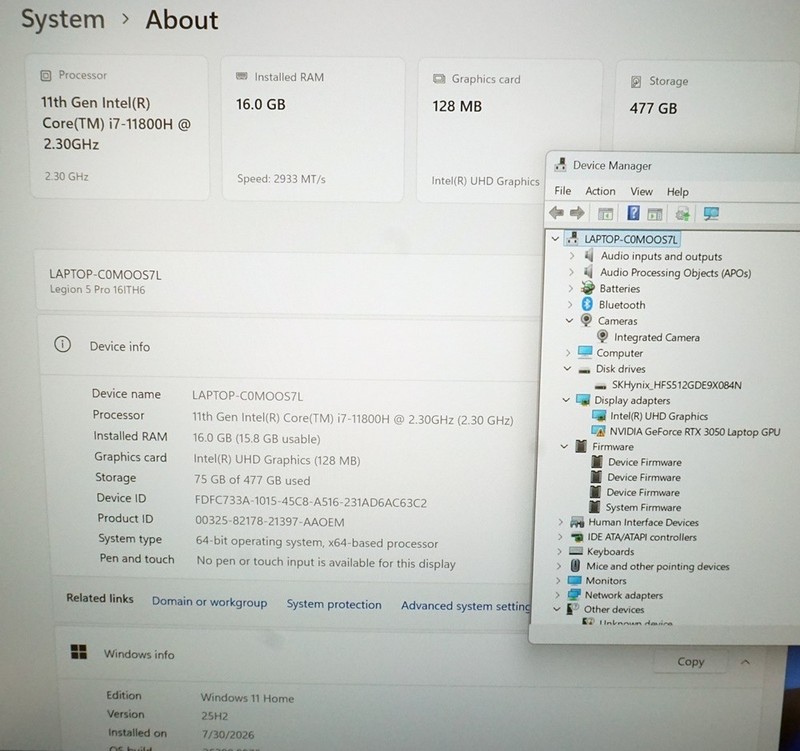This screenshot has width=800, height=751.
Task: Expand the Bluetooth chevron
Action: (570, 305)
